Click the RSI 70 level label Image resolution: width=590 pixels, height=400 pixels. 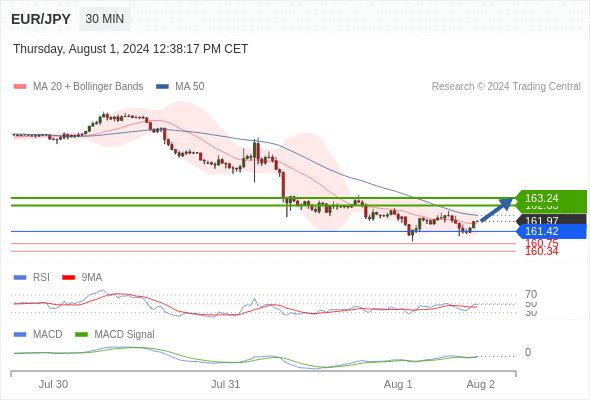[531, 294]
